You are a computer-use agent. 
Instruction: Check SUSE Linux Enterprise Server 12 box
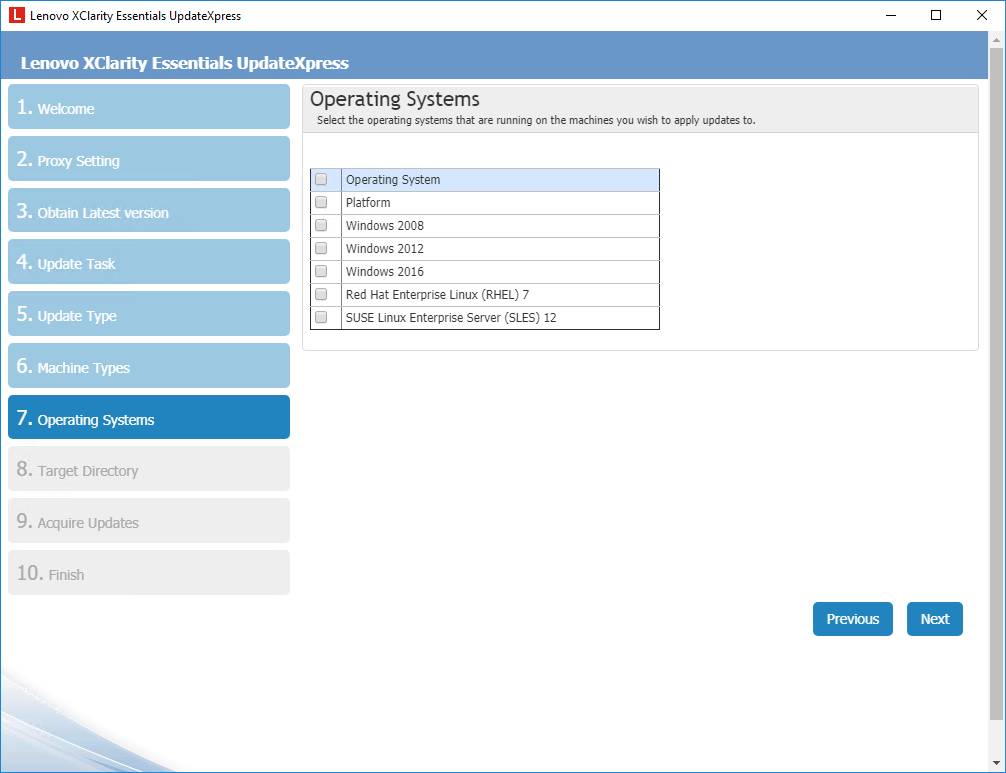click(321, 317)
